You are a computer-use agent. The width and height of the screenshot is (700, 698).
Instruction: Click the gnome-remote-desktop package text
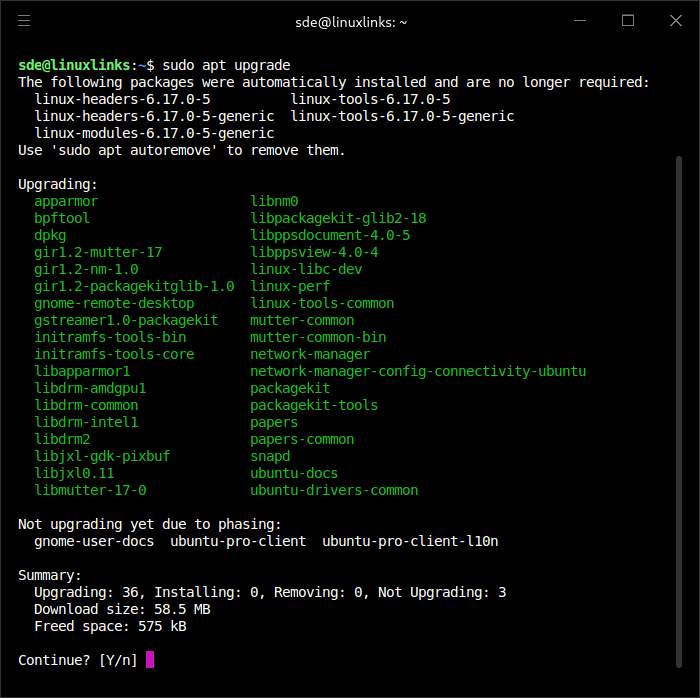[114, 303]
